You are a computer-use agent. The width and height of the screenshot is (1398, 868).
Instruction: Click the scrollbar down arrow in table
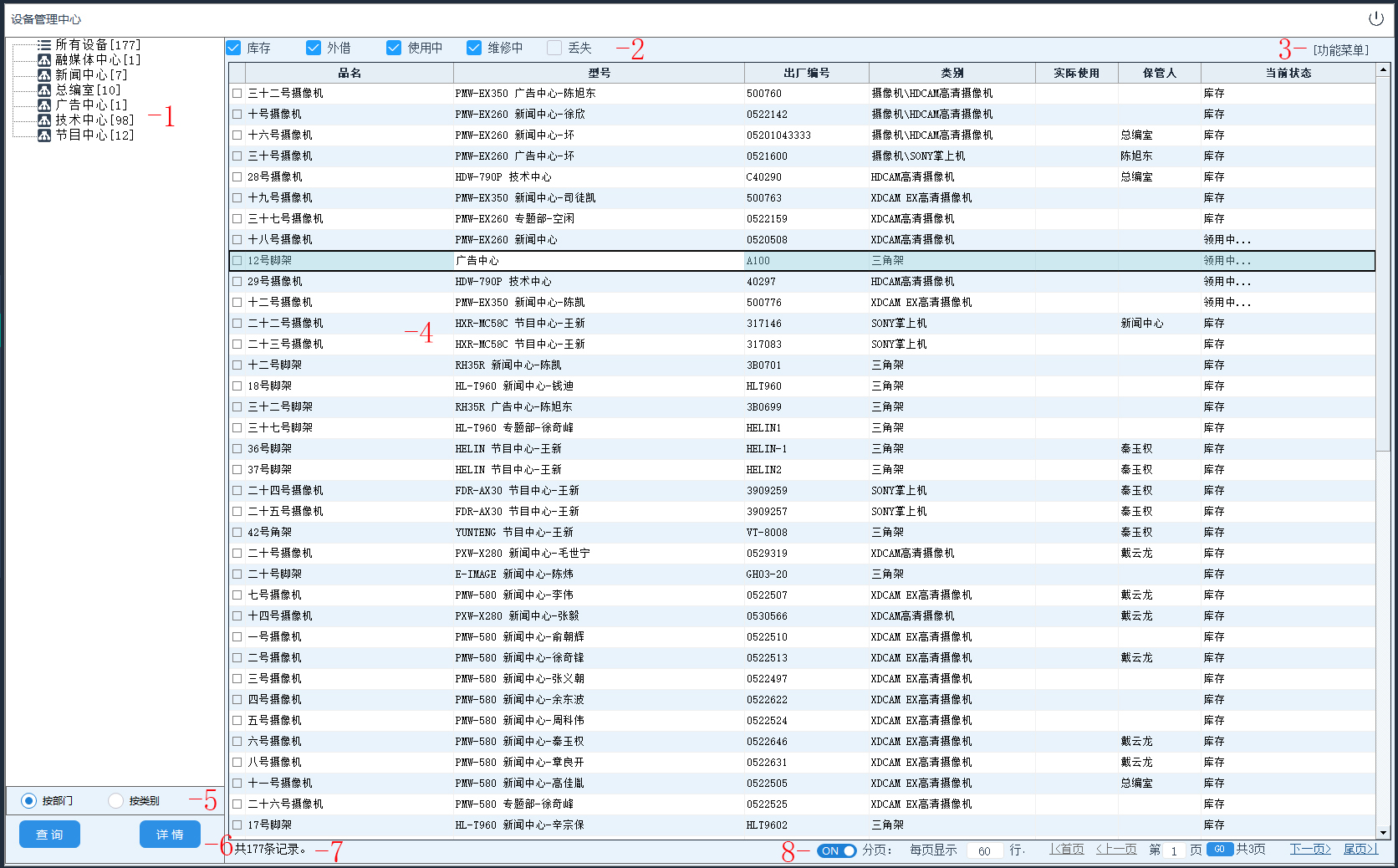click(x=1383, y=833)
